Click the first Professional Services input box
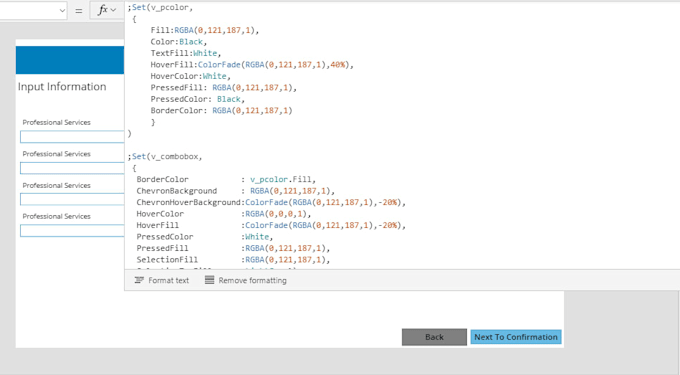 click(x=72, y=137)
